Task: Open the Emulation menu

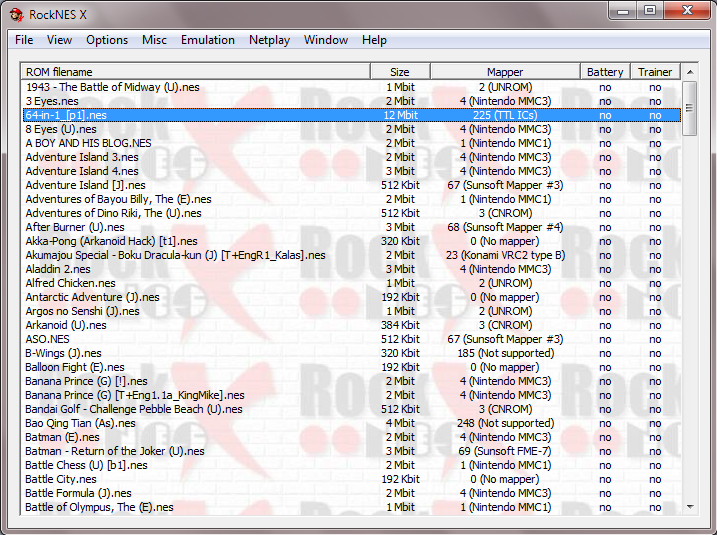Action: (x=208, y=40)
